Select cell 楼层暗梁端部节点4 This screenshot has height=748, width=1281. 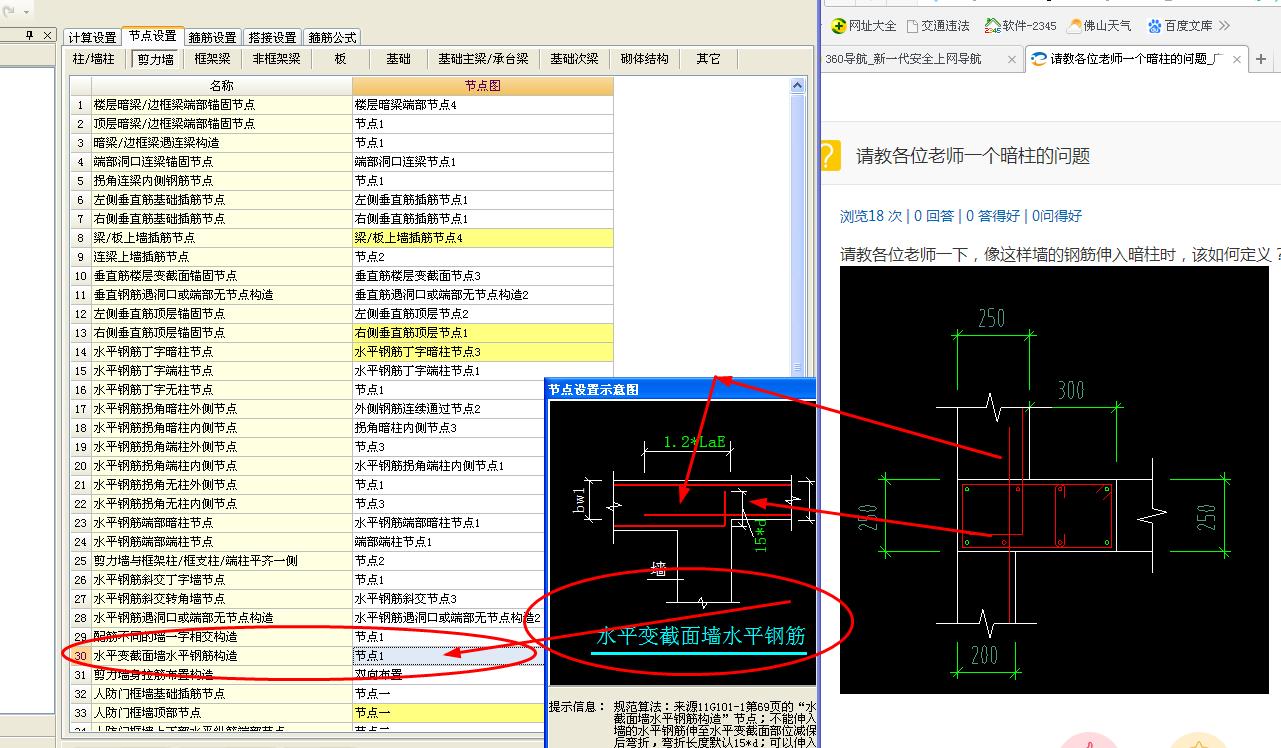point(483,105)
